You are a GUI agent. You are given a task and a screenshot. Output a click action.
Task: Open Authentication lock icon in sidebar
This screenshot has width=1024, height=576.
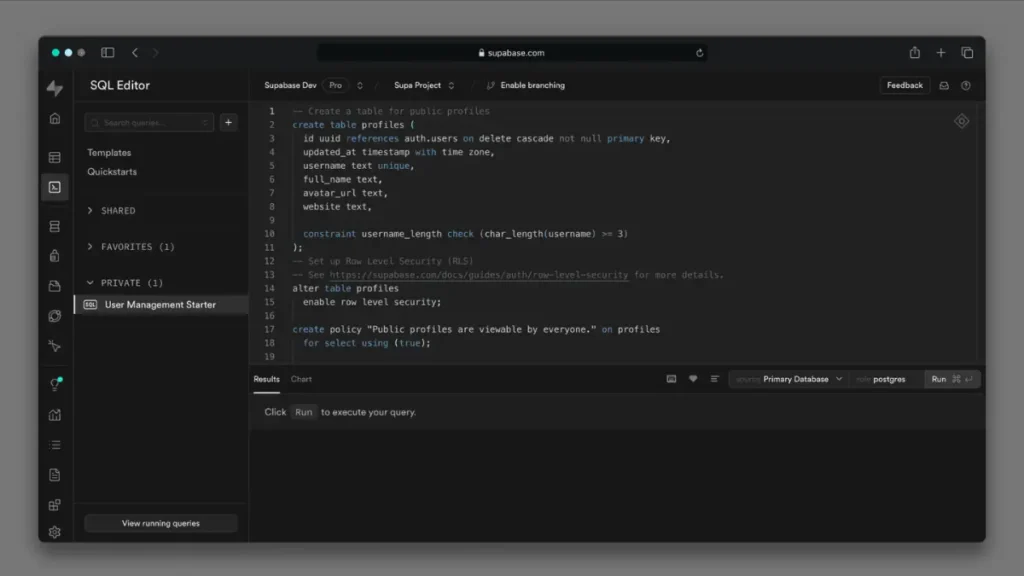click(x=55, y=256)
